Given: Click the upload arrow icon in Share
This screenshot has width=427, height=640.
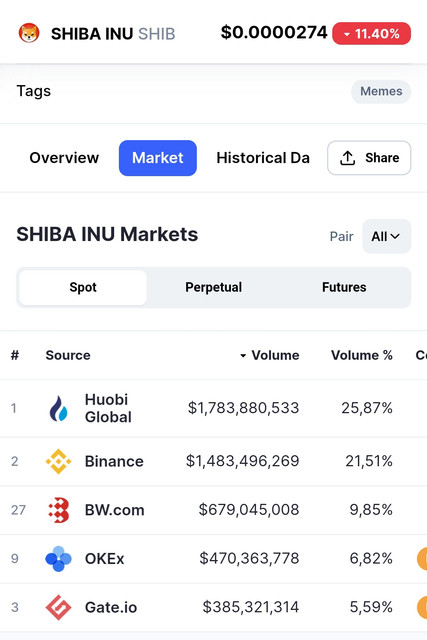Looking at the screenshot, I should coord(347,158).
